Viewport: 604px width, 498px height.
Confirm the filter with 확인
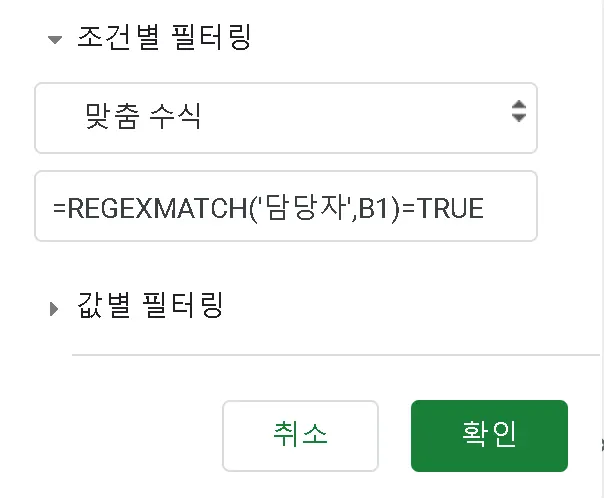click(x=489, y=435)
